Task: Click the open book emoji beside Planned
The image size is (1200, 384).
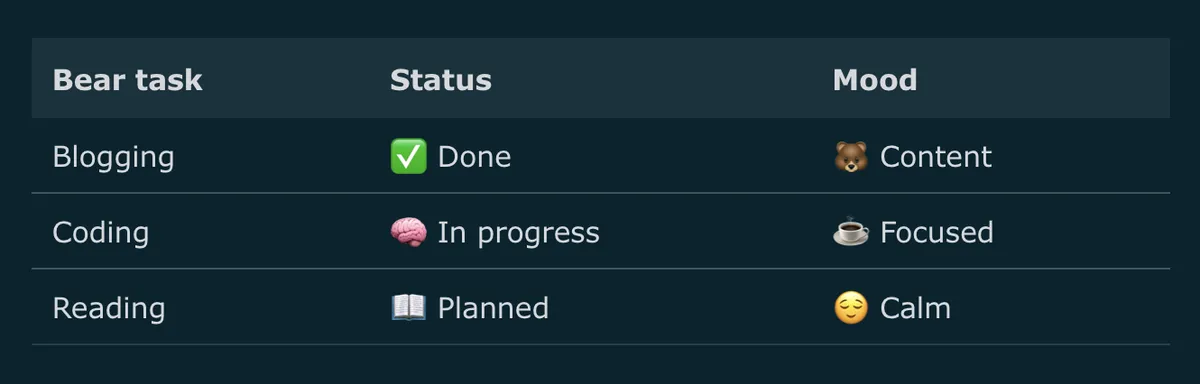Action: (x=408, y=308)
